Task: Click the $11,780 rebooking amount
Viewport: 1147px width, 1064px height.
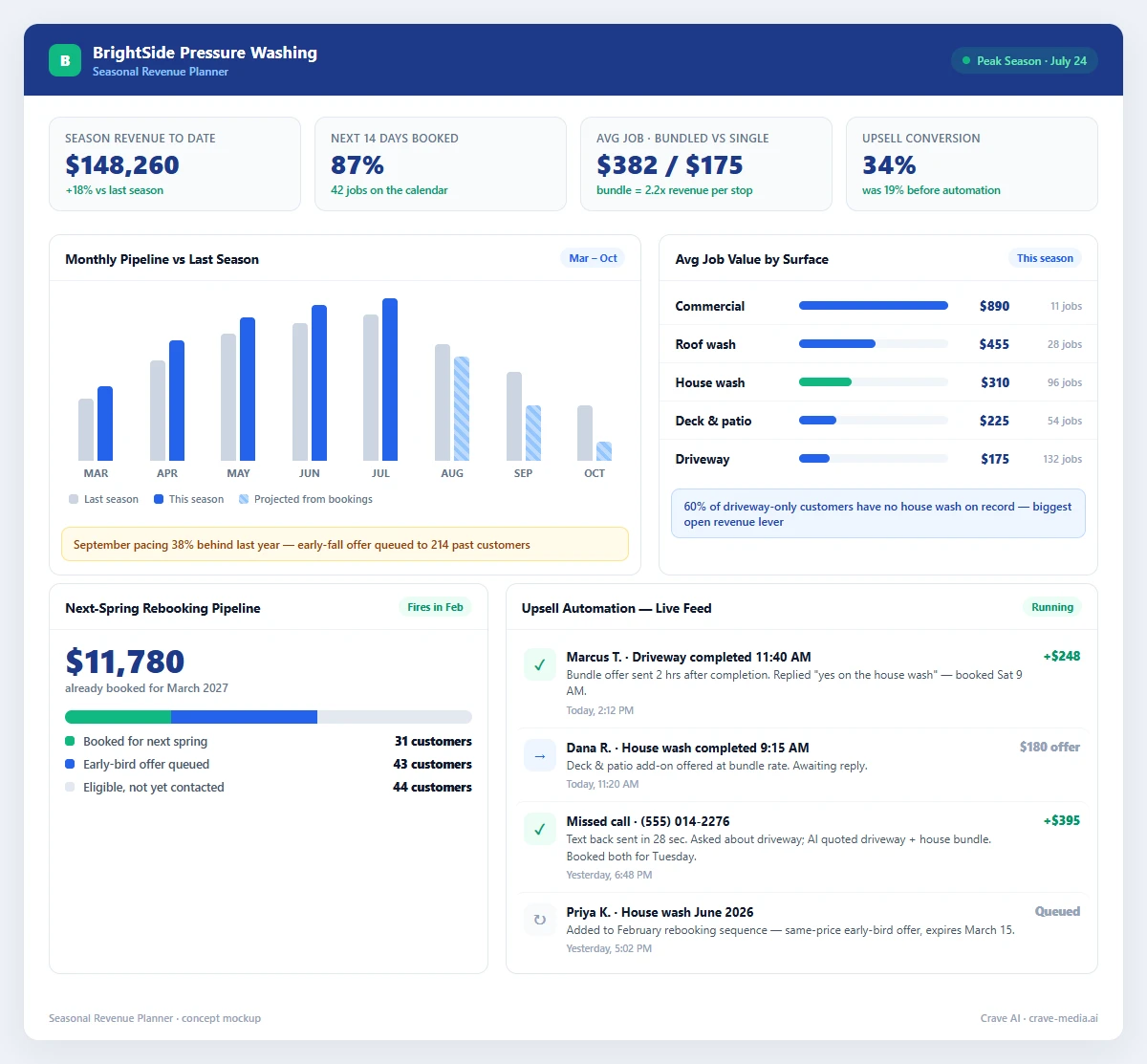Action: click(x=125, y=661)
